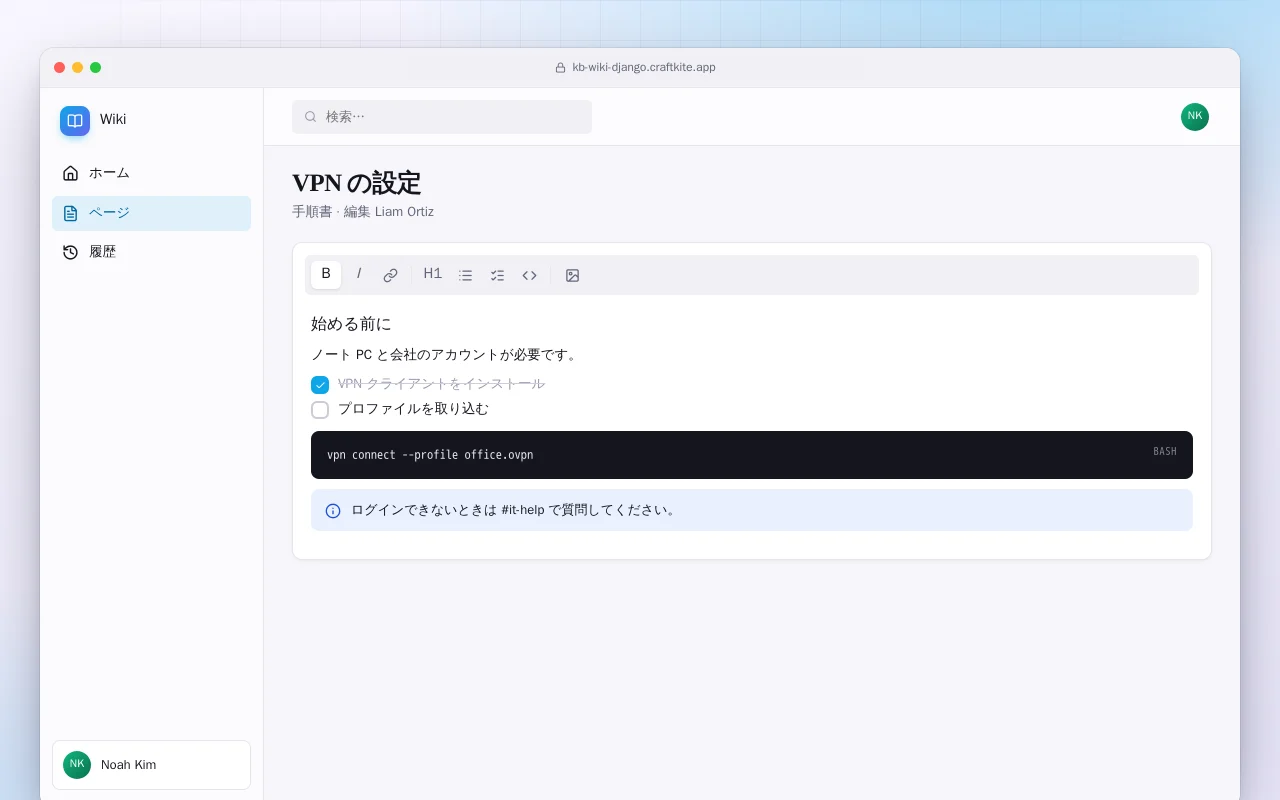Click the info icon in the callout
Image resolution: width=1280 pixels, height=800 pixels.
tap(333, 511)
